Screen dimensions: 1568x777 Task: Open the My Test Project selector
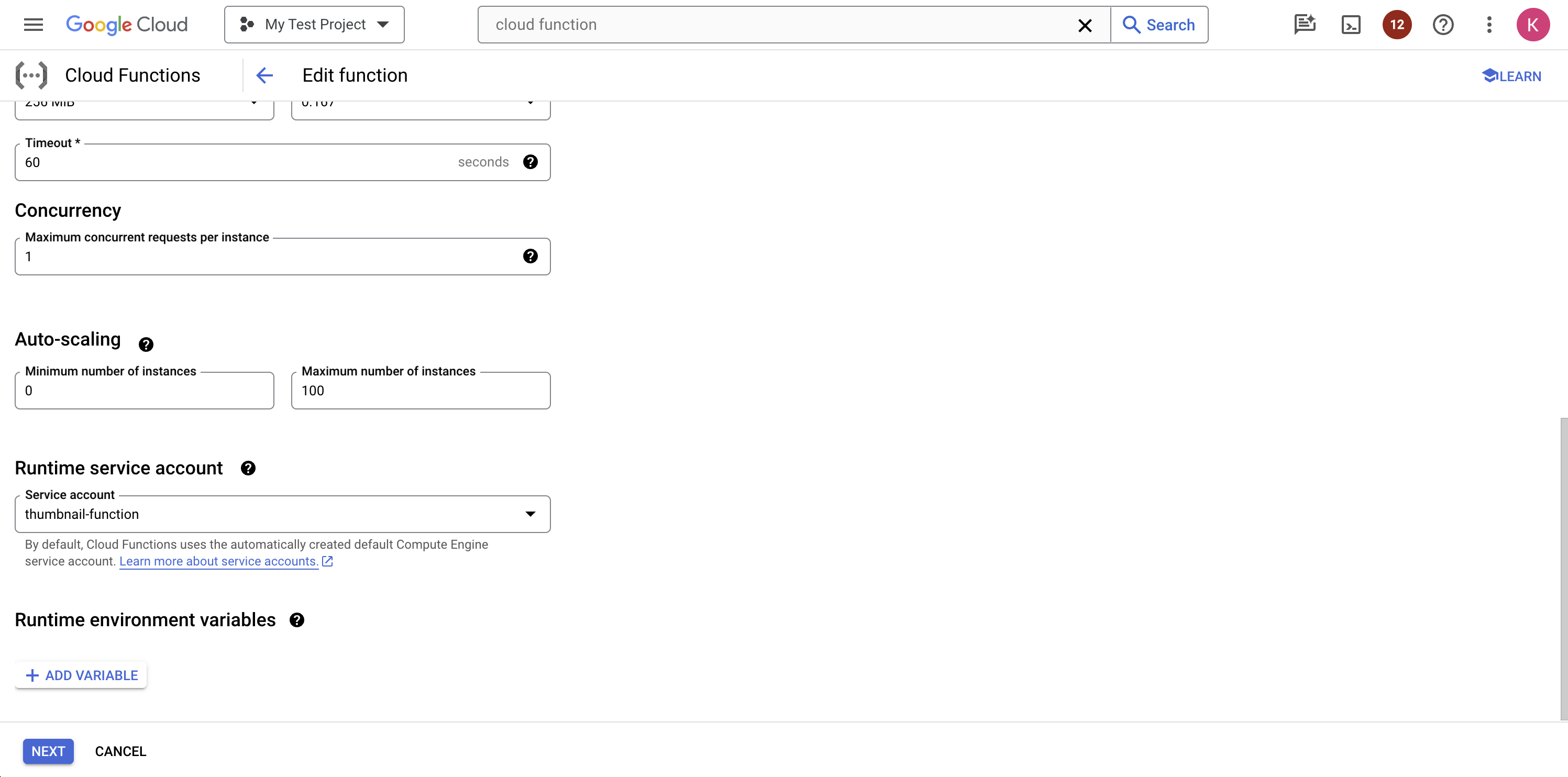click(x=314, y=24)
